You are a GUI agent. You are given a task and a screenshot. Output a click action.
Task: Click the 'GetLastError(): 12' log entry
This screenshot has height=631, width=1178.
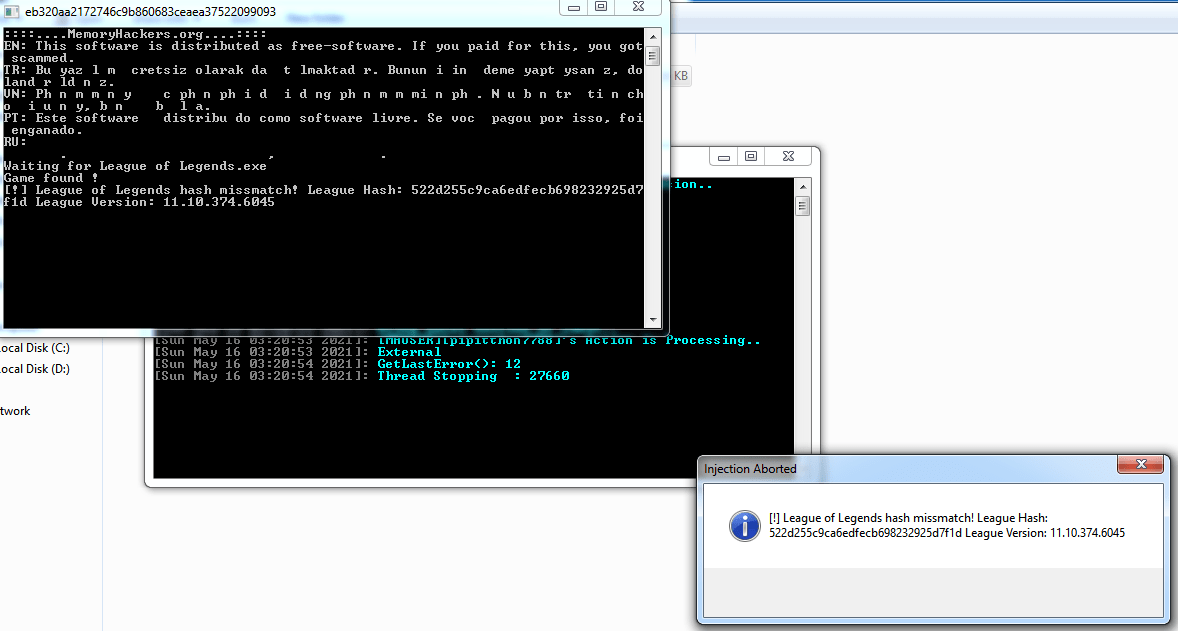pyautogui.click(x=449, y=364)
